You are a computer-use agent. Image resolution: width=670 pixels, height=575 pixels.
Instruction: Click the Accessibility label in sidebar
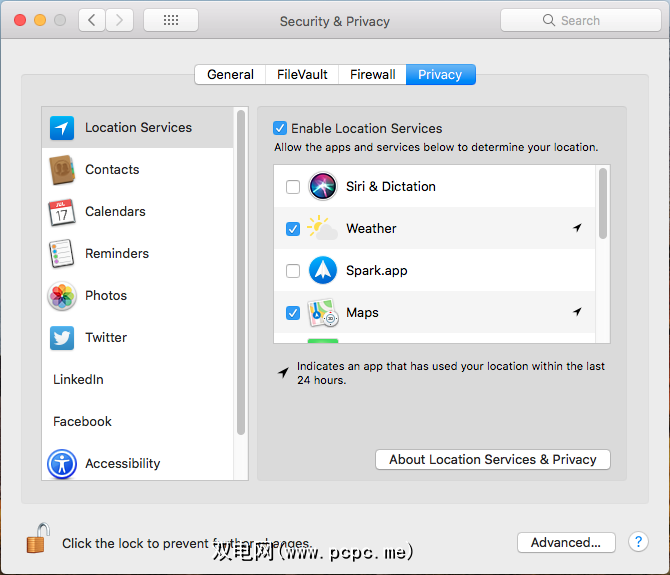coord(123,464)
